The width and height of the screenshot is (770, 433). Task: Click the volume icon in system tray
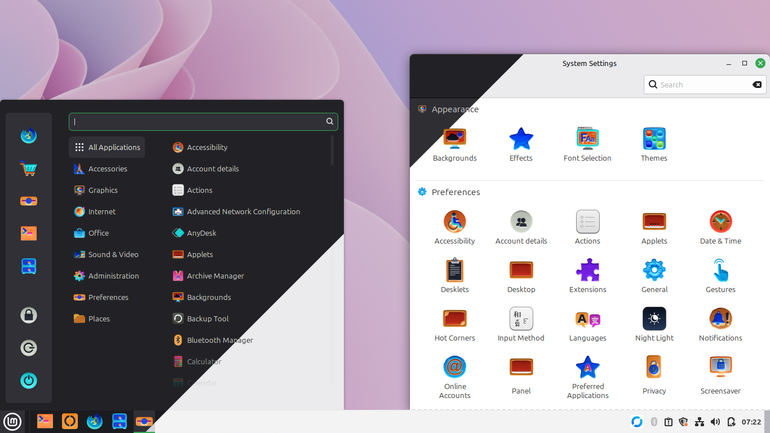(x=715, y=422)
